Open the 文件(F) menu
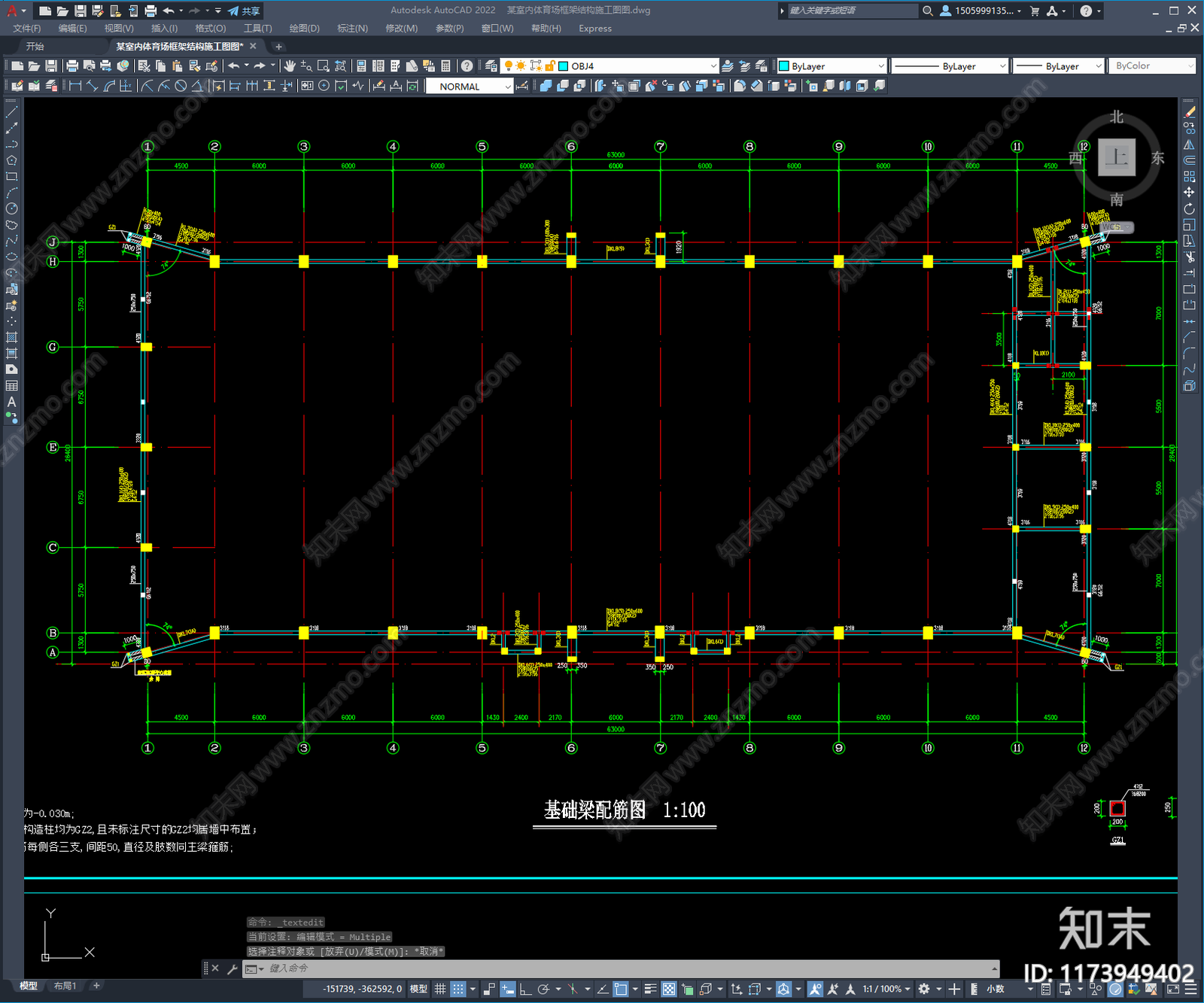This screenshot has height=1003, width=1204. [x=27, y=29]
